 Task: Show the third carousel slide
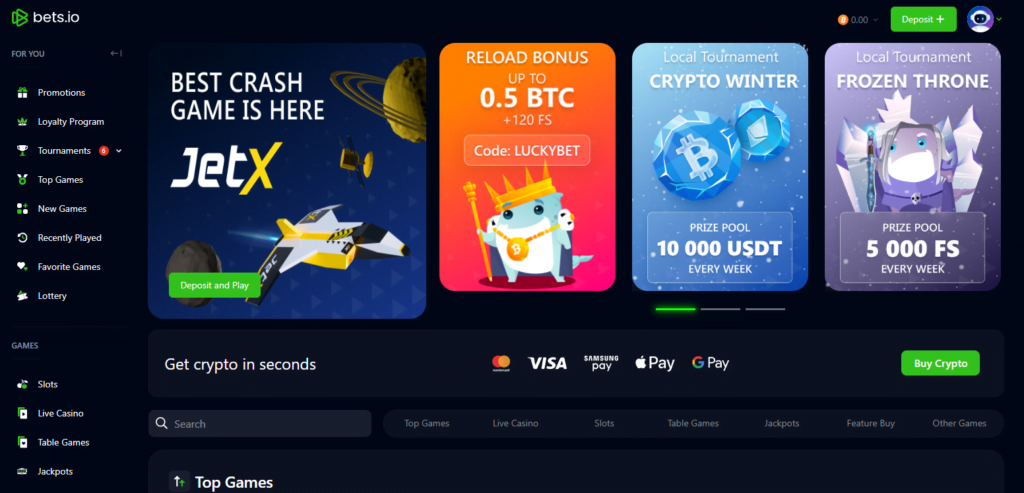[x=765, y=309]
